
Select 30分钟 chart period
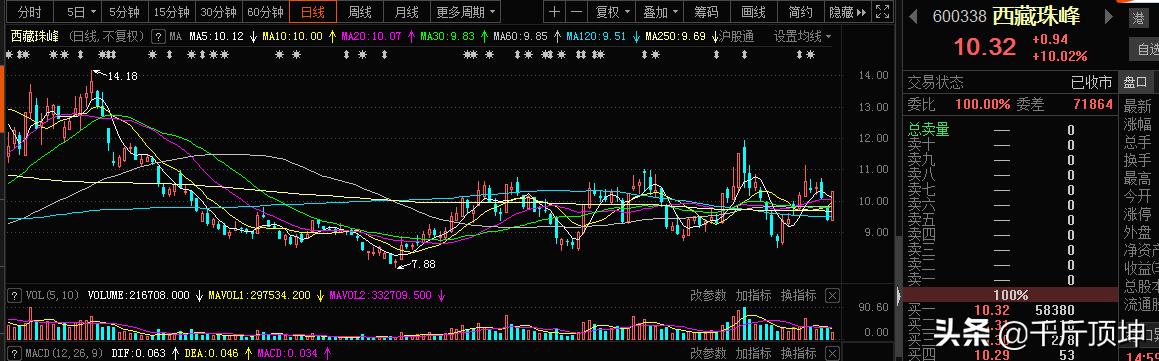tap(219, 12)
